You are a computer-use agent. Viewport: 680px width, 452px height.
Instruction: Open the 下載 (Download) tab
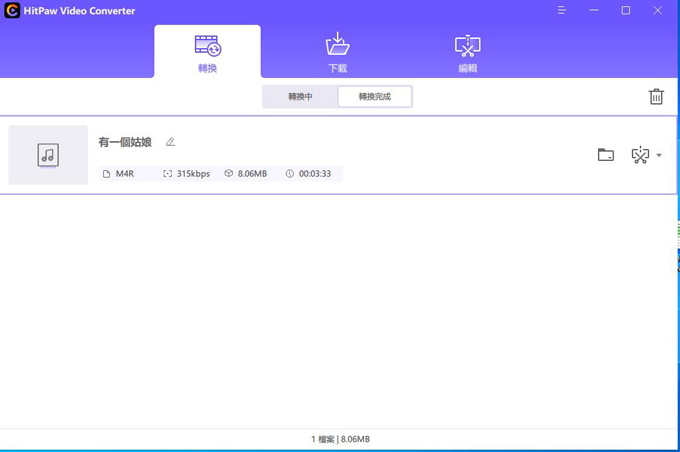pyautogui.click(x=338, y=52)
